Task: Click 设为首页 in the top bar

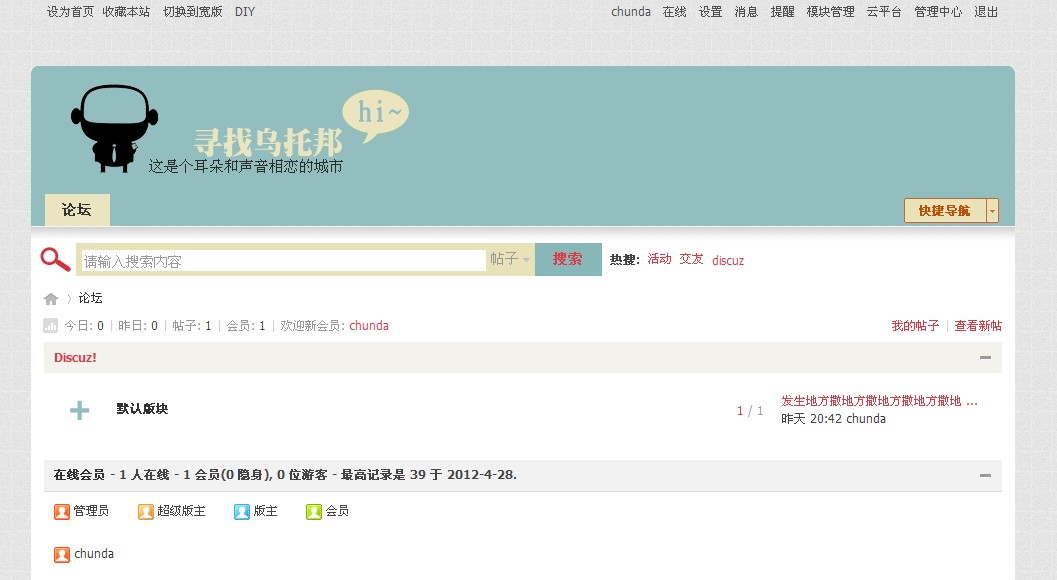Action: pos(70,11)
